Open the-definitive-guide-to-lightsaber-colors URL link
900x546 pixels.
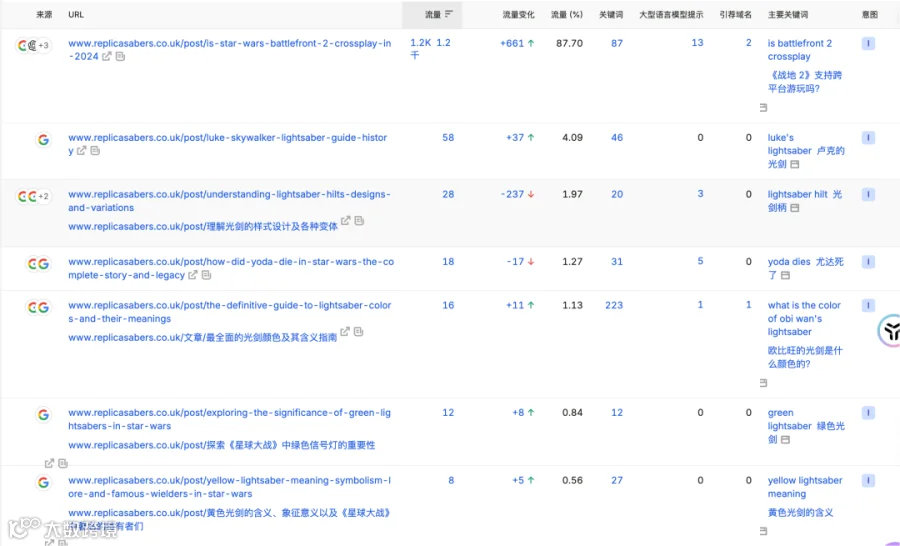[x=230, y=312]
